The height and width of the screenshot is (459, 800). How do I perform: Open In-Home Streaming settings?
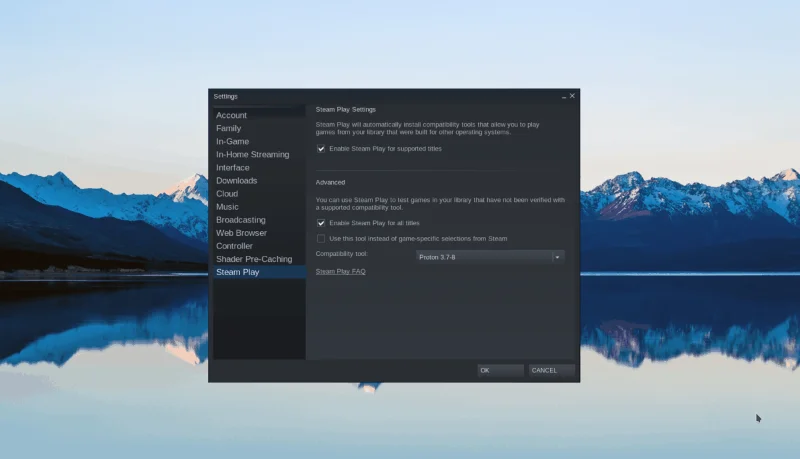[259, 155]
